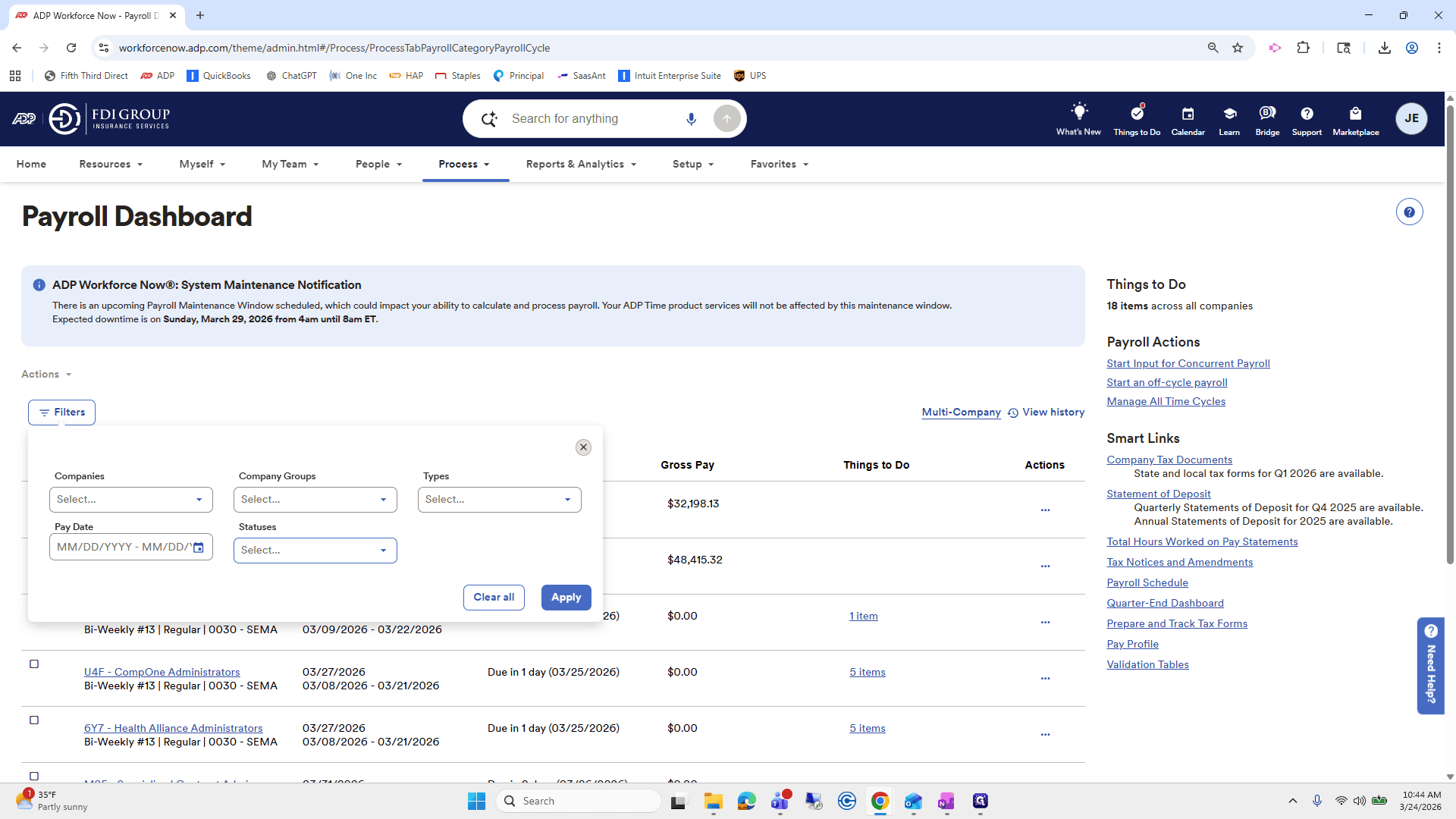Open actions menu for $48,415.32 row
Image resolution: width=1456 pixels, height=819 pixels.
[1045, 566]
